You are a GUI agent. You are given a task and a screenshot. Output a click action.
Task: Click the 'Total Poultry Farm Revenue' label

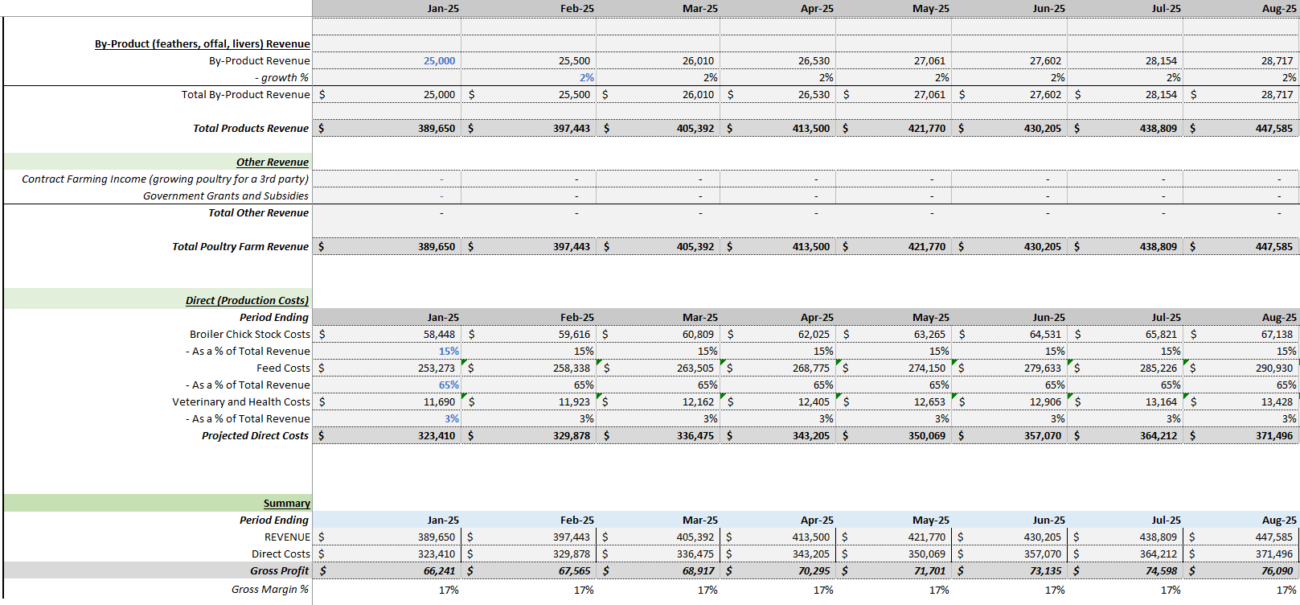tap(241, 247)
